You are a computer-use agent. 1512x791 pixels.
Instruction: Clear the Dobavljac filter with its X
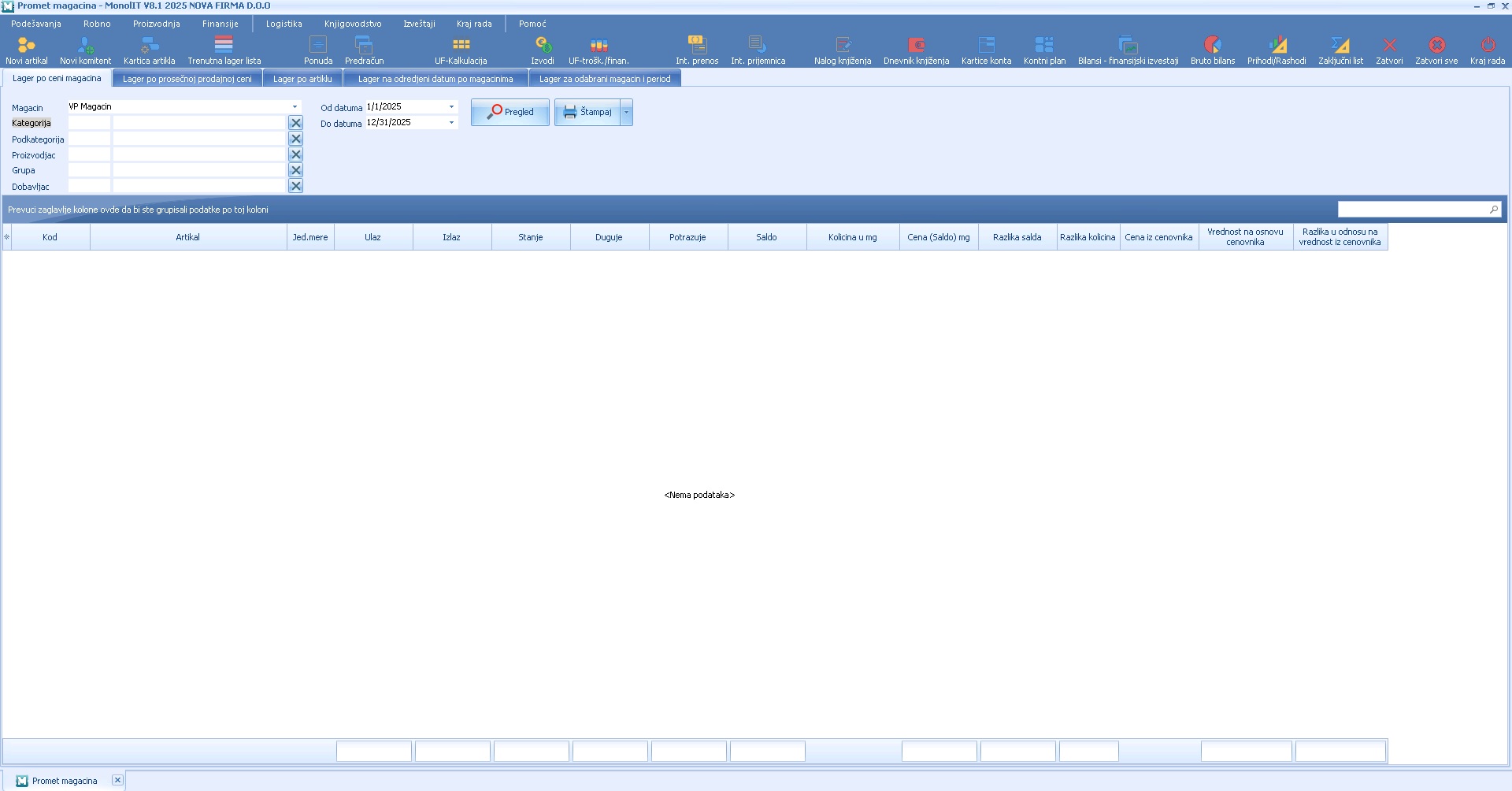tap(296, 186)
